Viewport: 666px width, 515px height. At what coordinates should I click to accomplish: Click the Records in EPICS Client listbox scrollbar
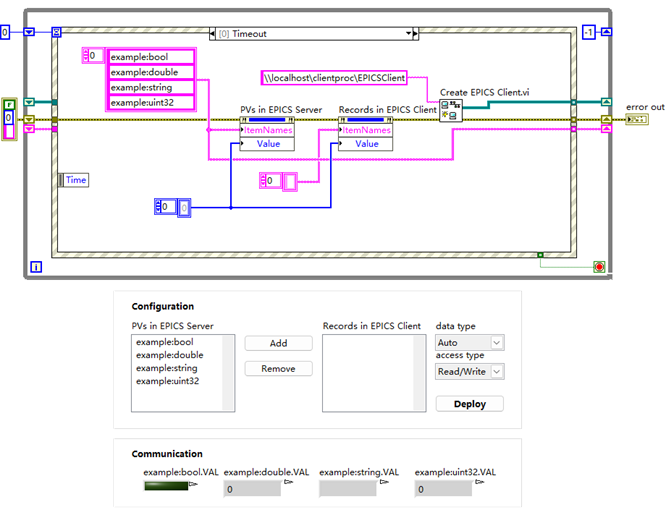[419, 373]
